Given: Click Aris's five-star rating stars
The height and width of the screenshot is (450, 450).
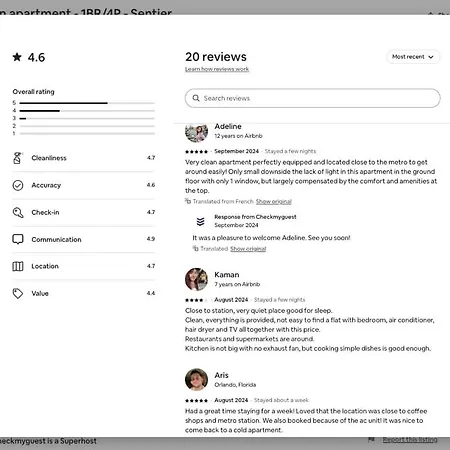Looking at the screenshot, I should tap(196, 400).
